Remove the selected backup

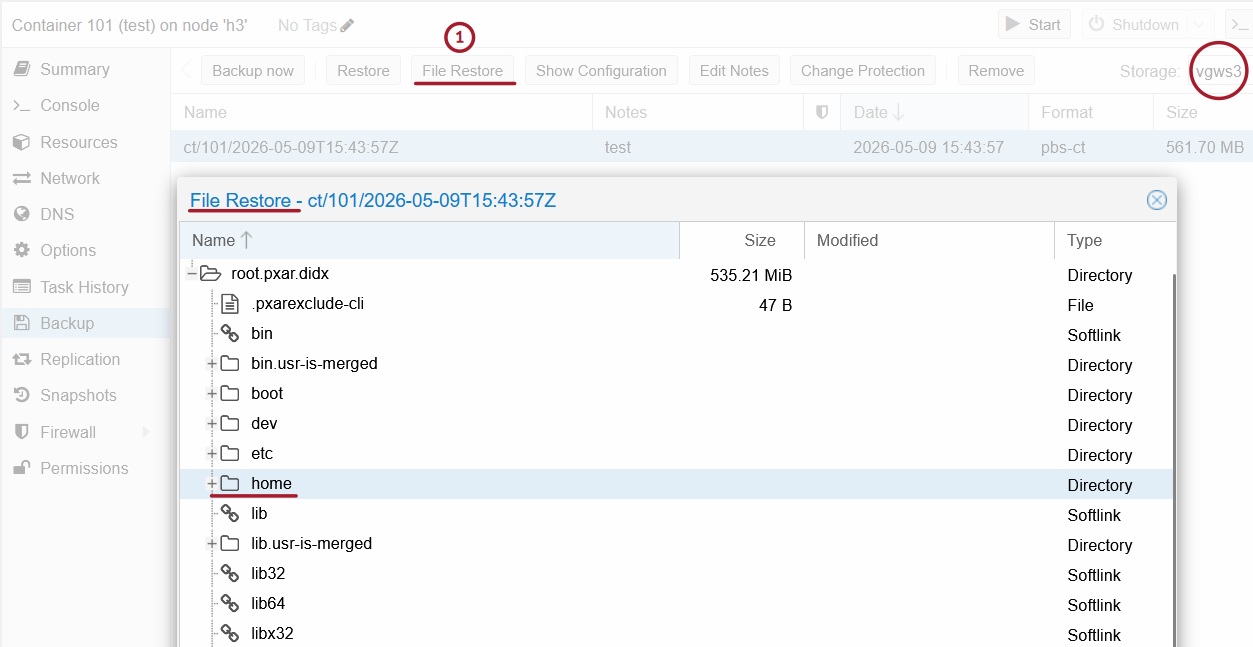996,71
